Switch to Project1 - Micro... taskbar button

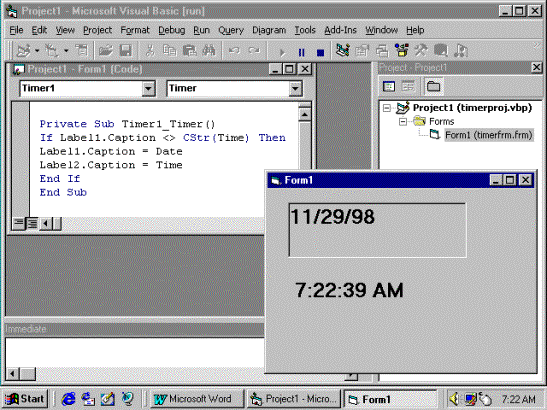pos(294,398)
